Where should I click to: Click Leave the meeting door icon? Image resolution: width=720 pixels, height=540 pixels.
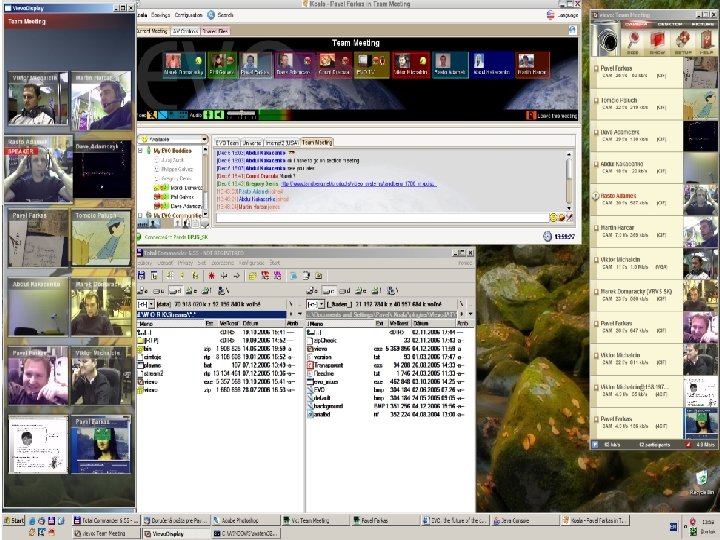(530, 115)
